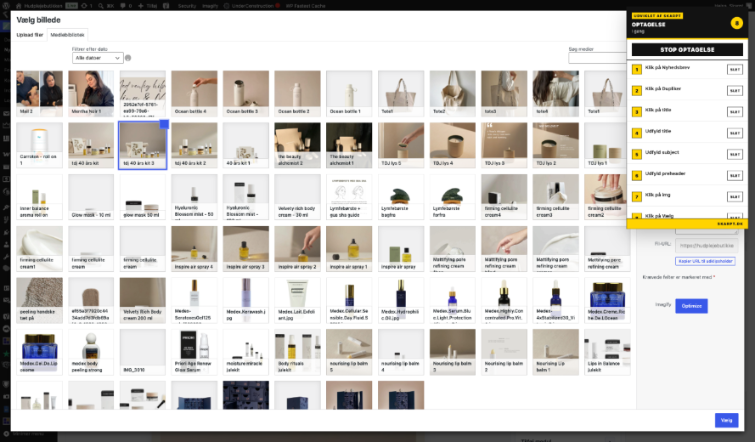Select the Ocean bottle 2 thumbnail
The image size is (755, 442).
click(298, 93)
